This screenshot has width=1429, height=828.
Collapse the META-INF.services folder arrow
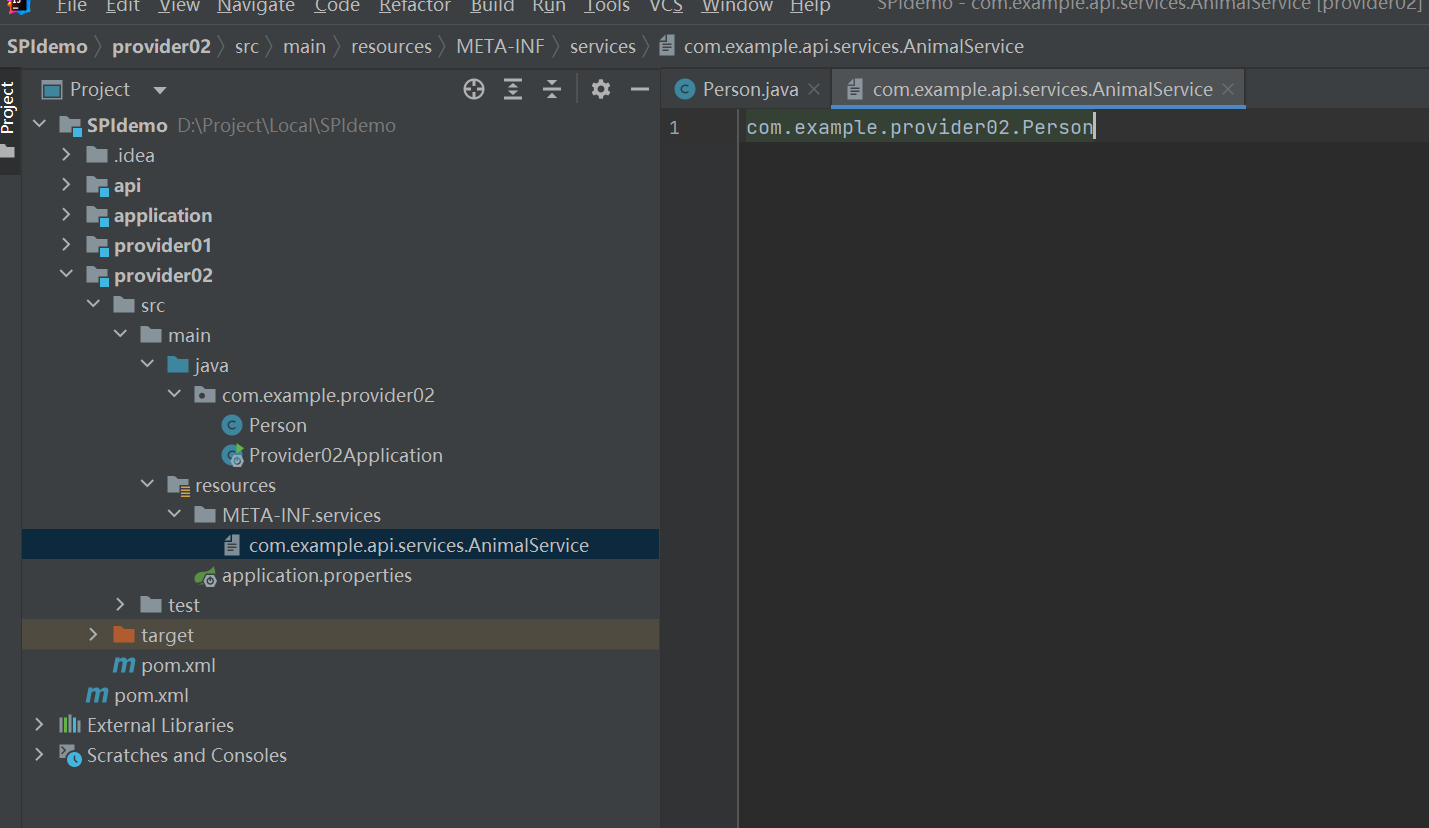pyautogui.click(x=174, y=515)
